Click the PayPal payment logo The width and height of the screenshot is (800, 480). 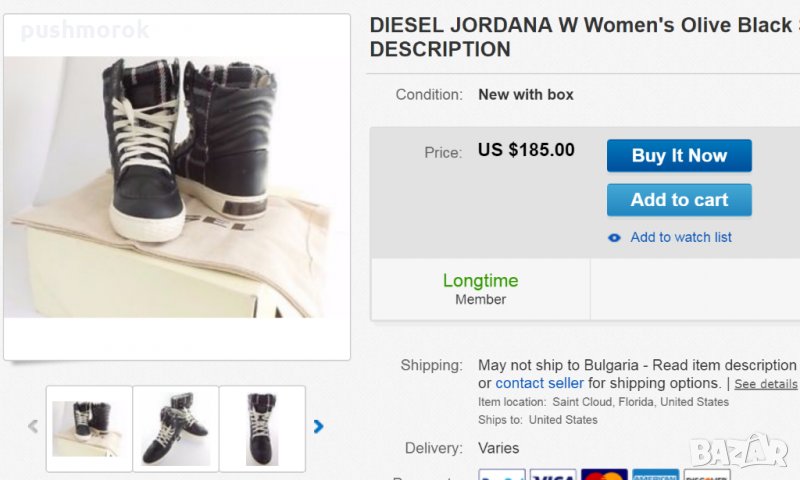coord(501,474)
